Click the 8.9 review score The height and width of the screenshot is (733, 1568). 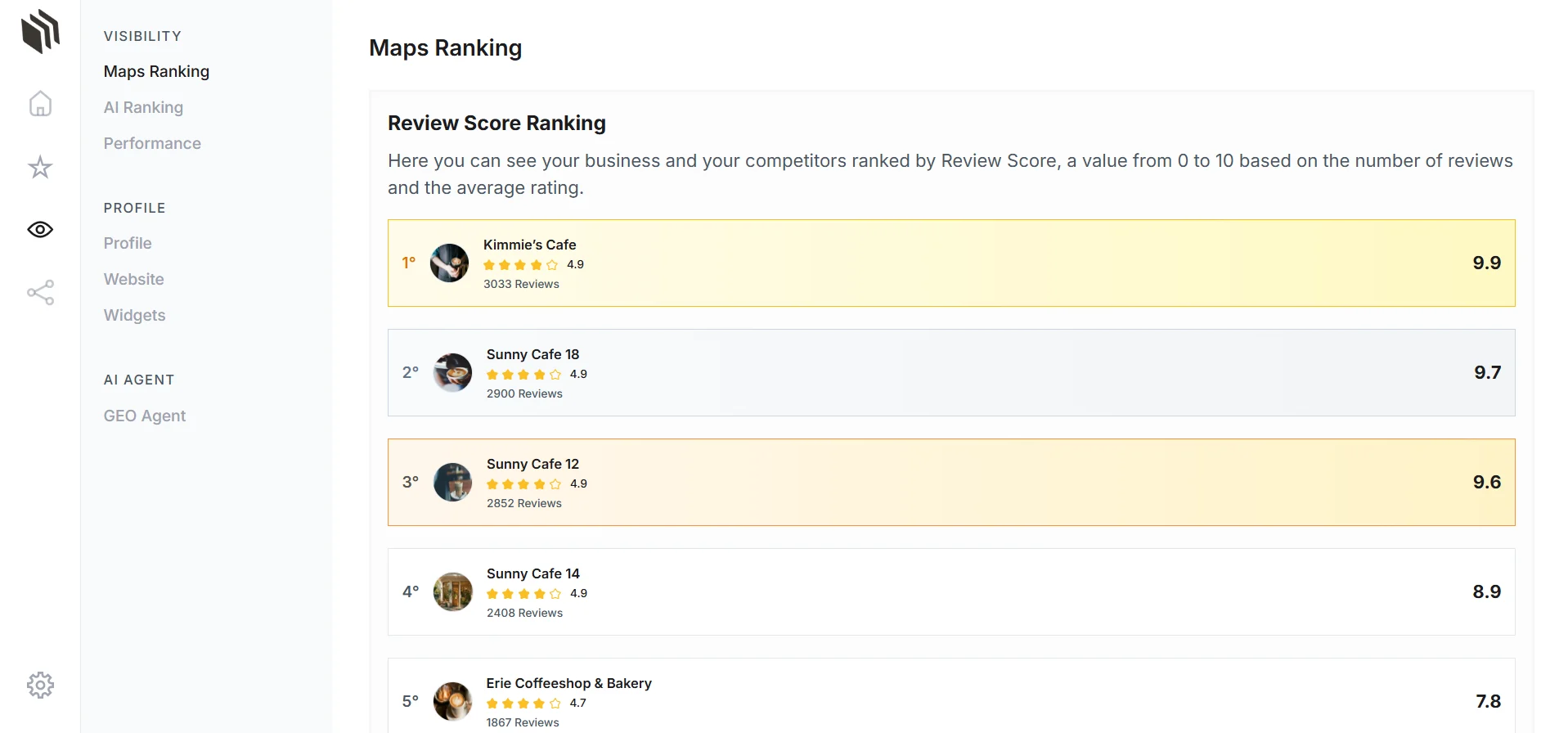pyautogui.click(x=1486, y=591)
